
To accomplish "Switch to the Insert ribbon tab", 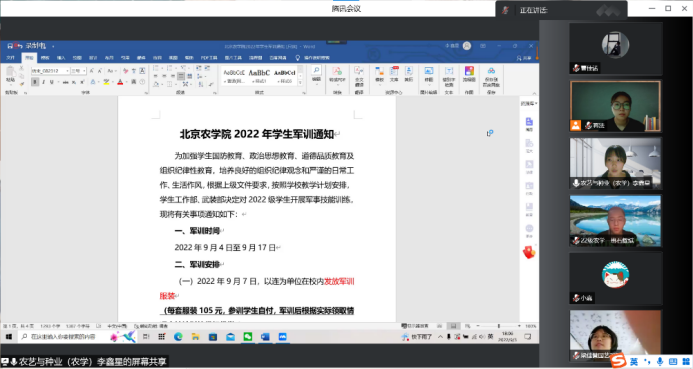I will 61,58.
